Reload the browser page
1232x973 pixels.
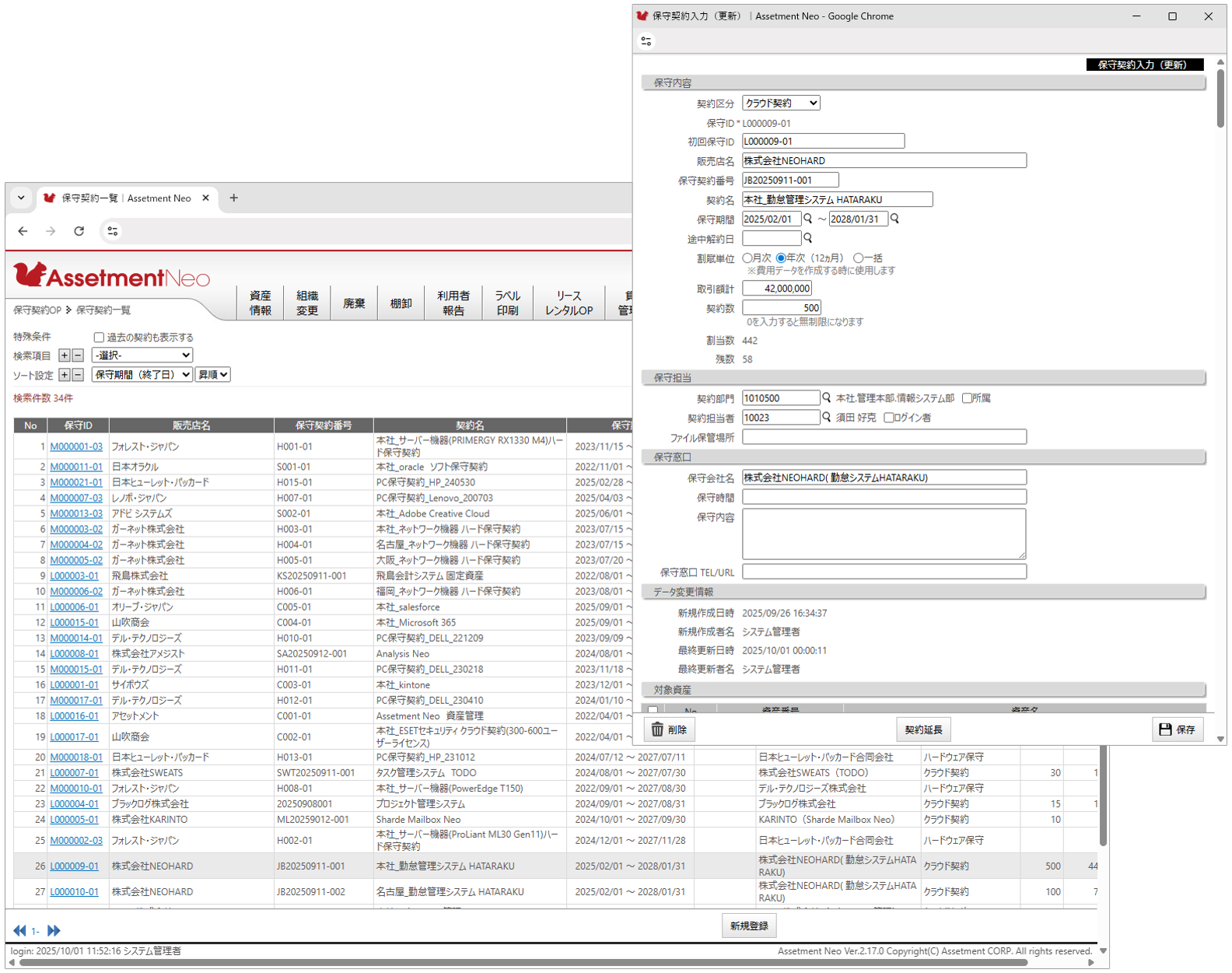coord(79,231)
